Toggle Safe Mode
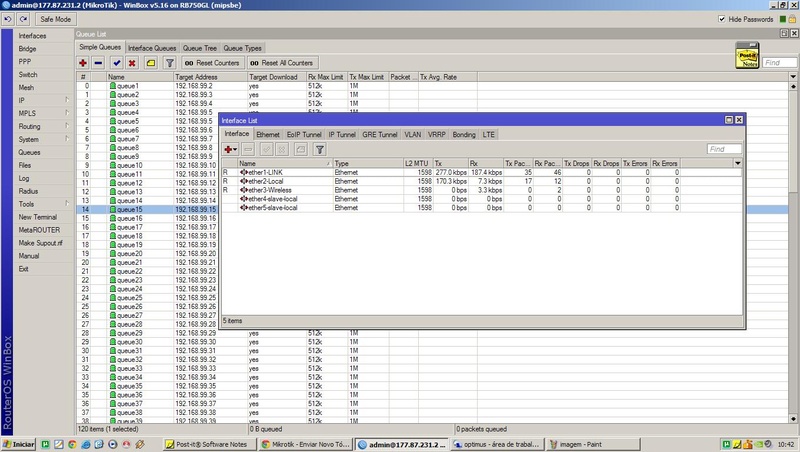 57,19
